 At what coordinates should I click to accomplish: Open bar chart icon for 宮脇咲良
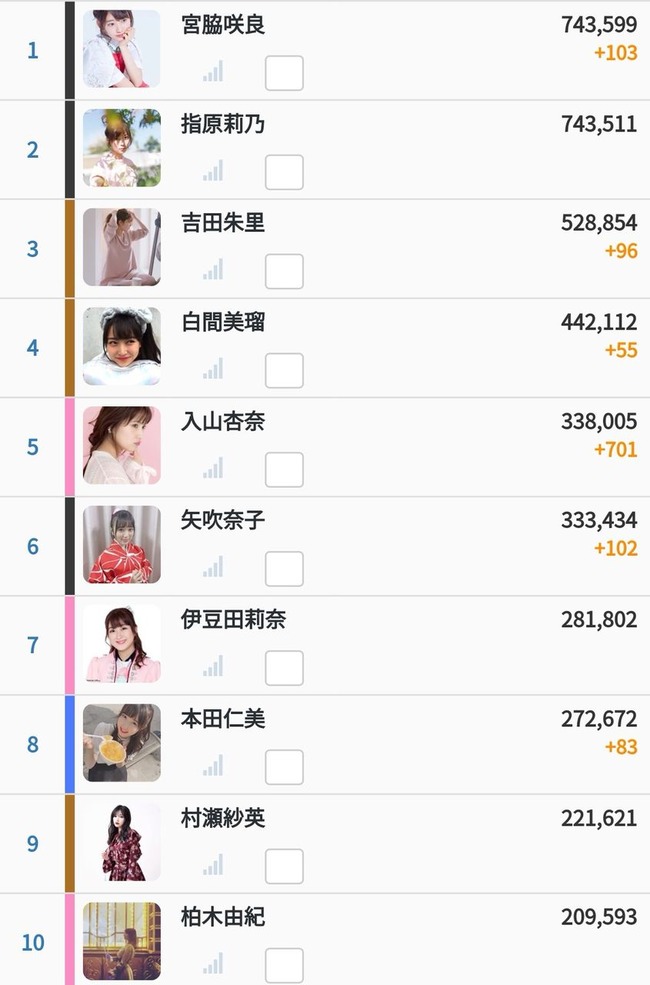click(x=213, y=72)
